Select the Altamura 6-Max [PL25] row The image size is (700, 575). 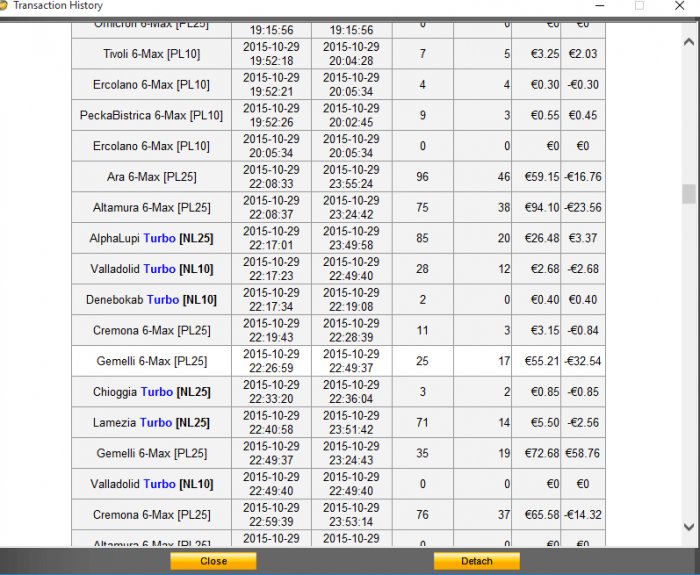pyautogui.click(x=338, y=208)
